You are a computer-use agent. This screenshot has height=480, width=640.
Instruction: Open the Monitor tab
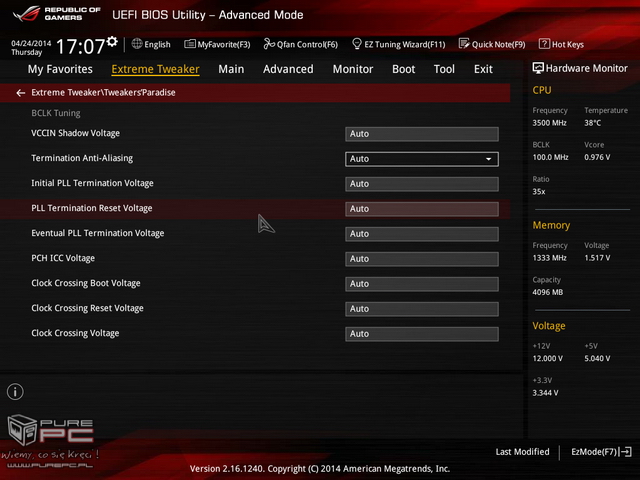[352, 69]
